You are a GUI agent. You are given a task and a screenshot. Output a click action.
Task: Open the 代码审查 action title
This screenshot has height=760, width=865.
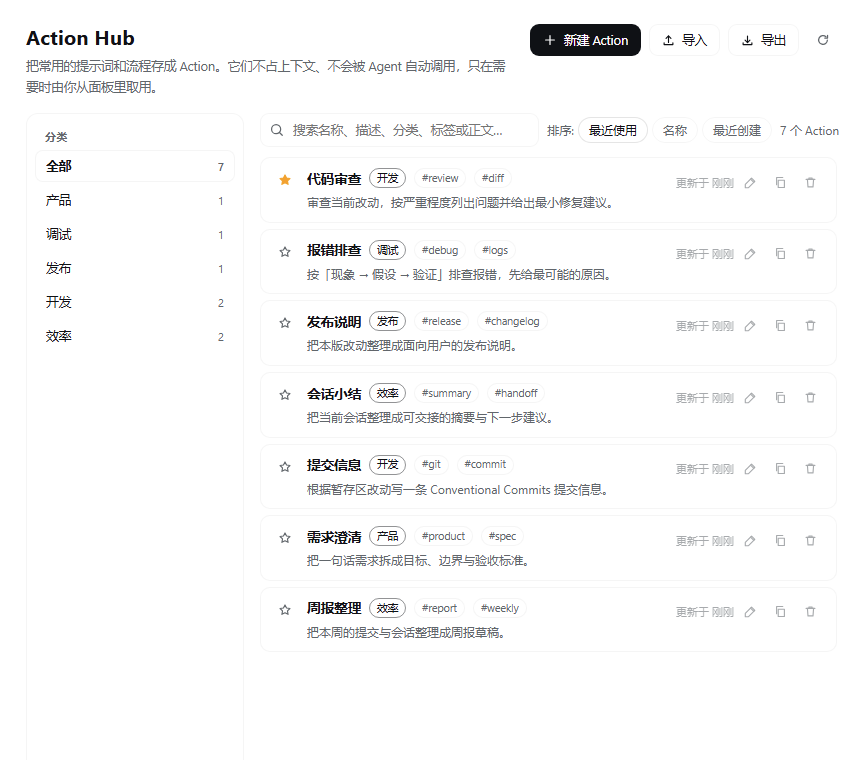[x=334, y=179]
